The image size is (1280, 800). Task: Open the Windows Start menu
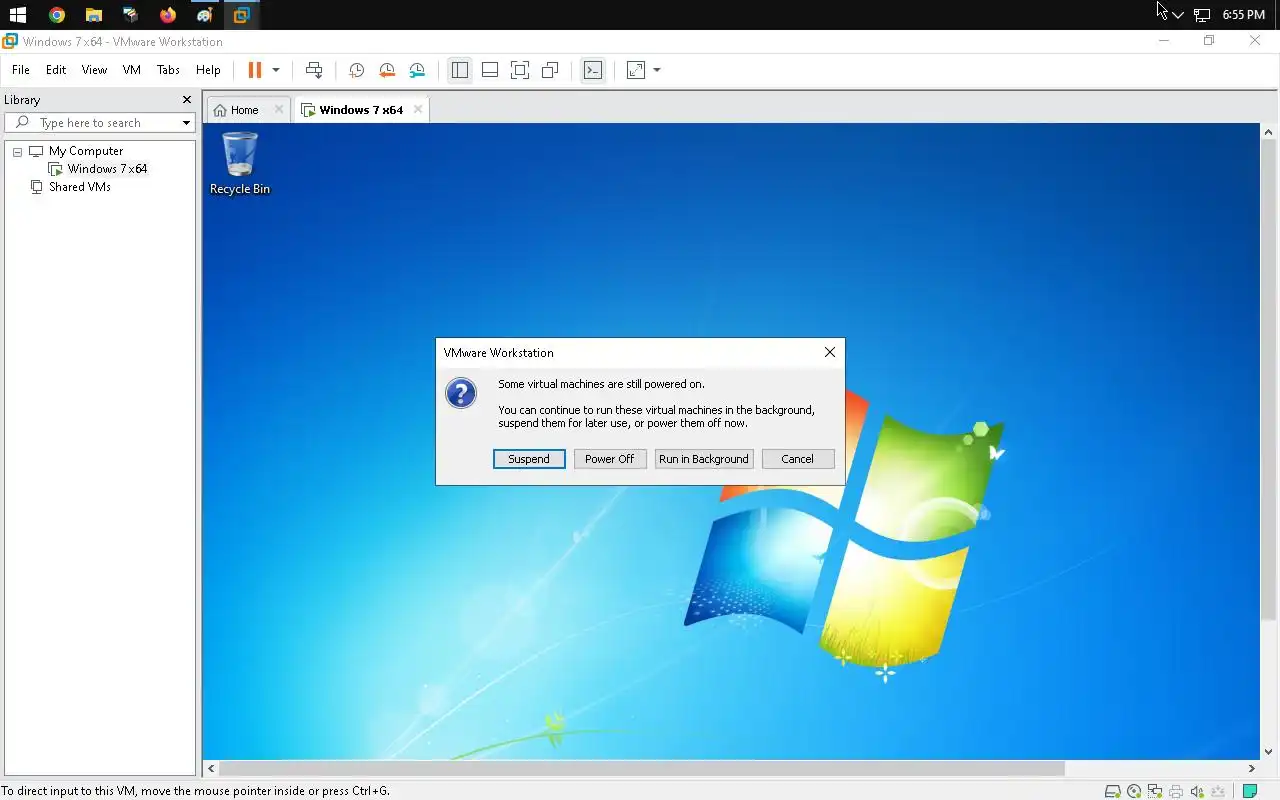18,15
